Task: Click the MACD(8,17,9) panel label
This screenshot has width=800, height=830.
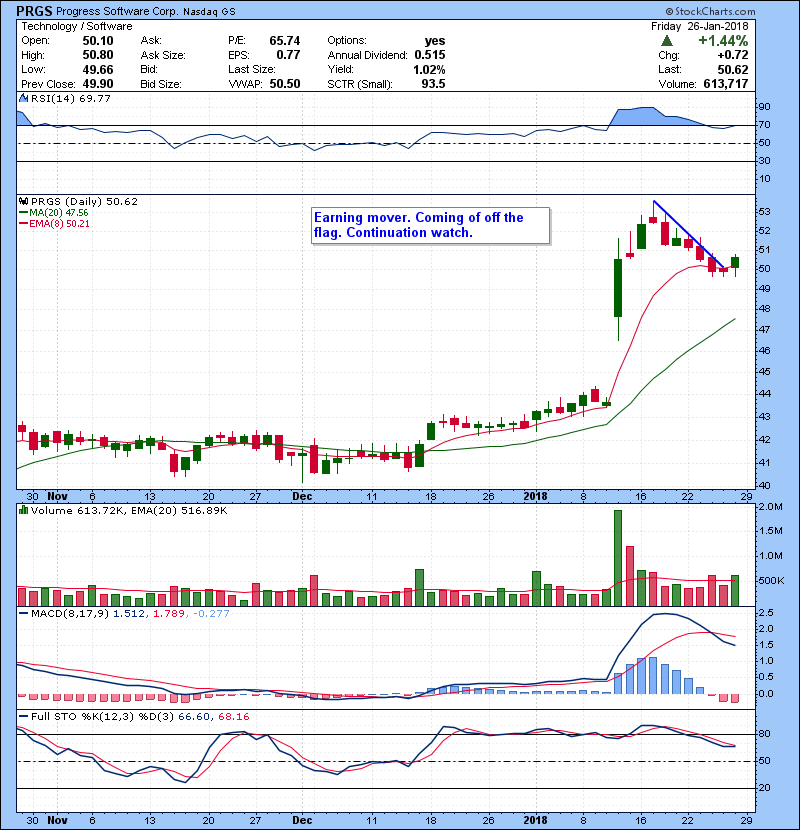Action: (x=69, y=614)
